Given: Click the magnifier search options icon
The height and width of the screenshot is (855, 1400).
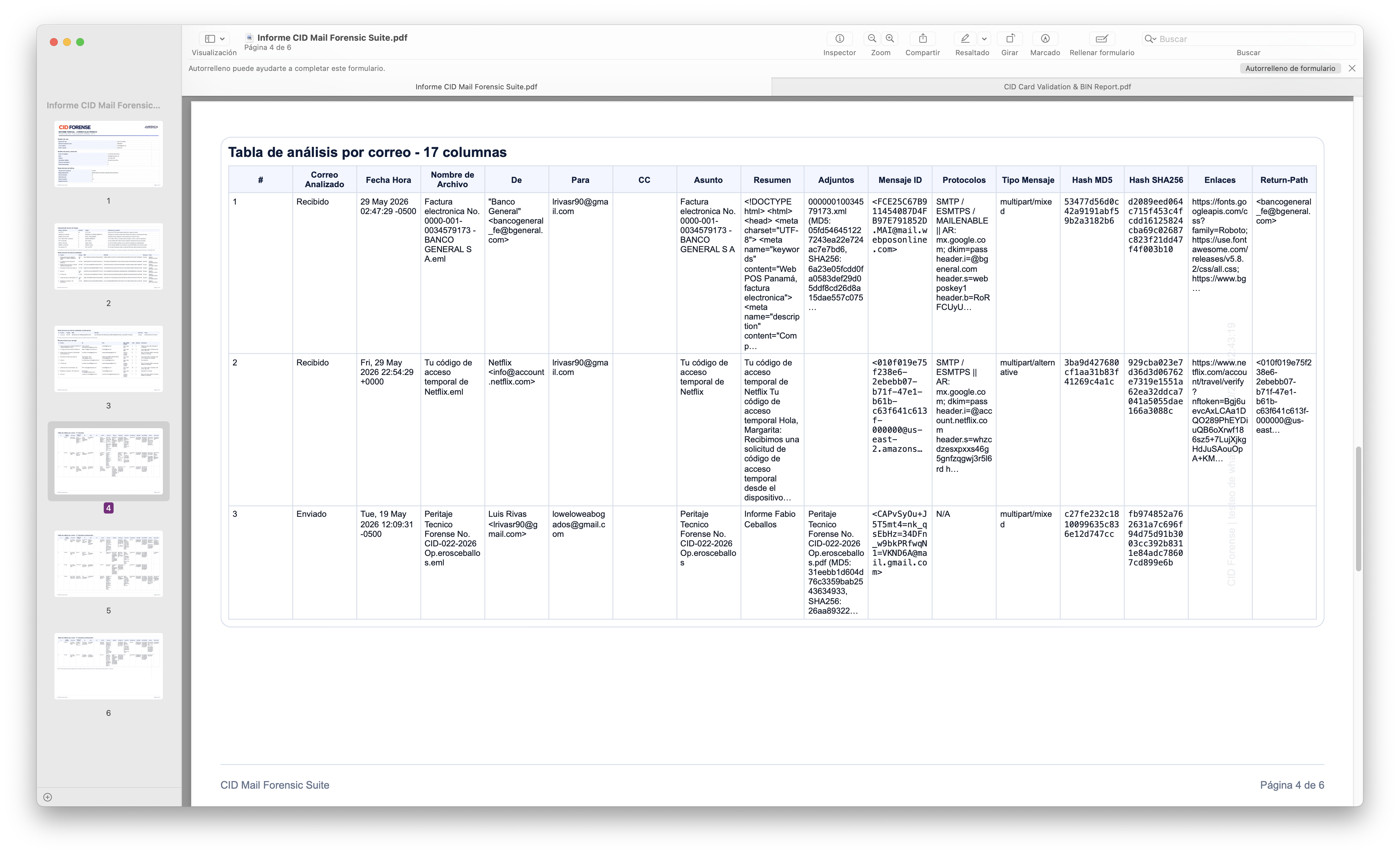Looking at the screenshot, I should tap(1150, 39).
